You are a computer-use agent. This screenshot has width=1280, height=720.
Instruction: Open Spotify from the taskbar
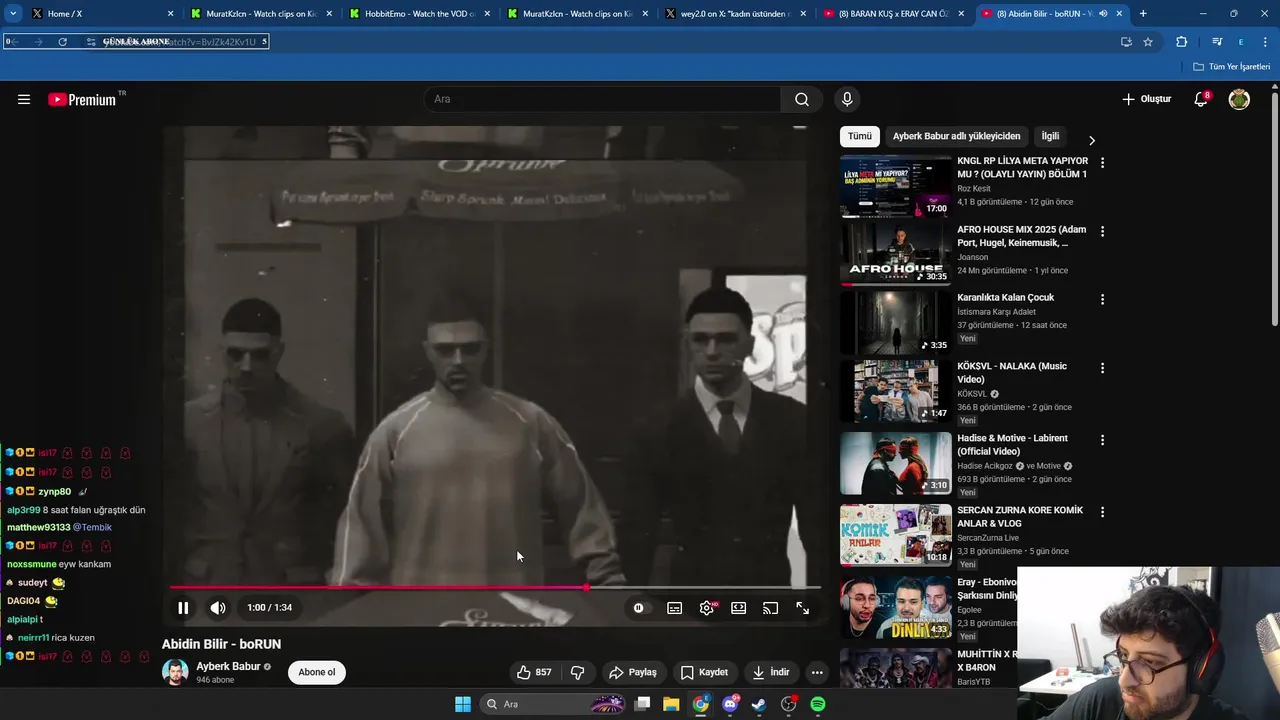coord(818,704)
